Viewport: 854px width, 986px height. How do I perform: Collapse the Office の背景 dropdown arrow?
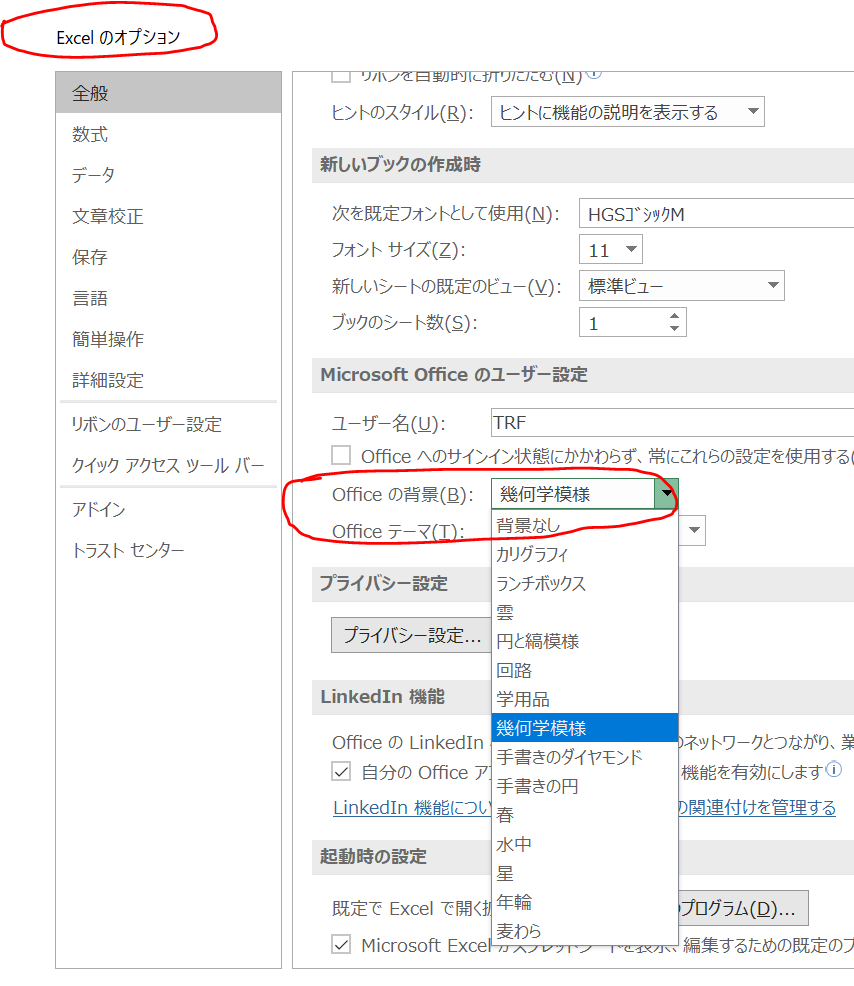click(x=667, y=494)
